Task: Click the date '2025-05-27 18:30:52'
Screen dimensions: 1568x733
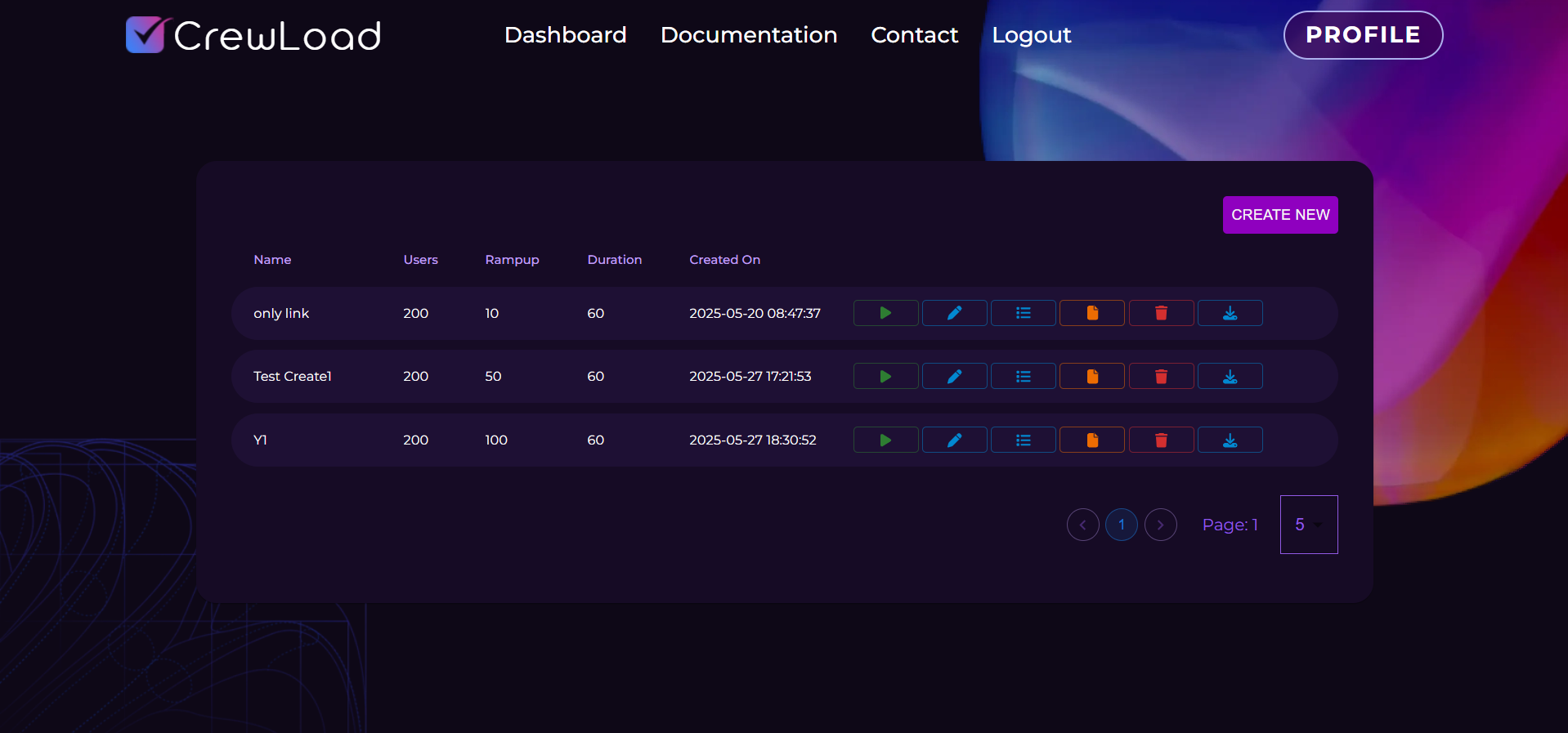Action: tap(753, 440)
